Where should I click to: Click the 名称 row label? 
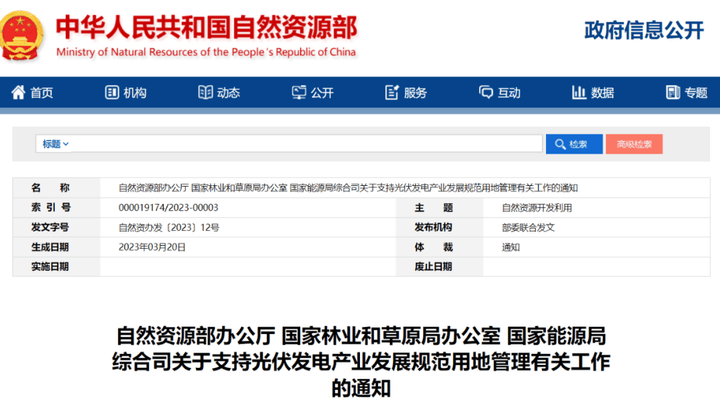pos(51,188)
